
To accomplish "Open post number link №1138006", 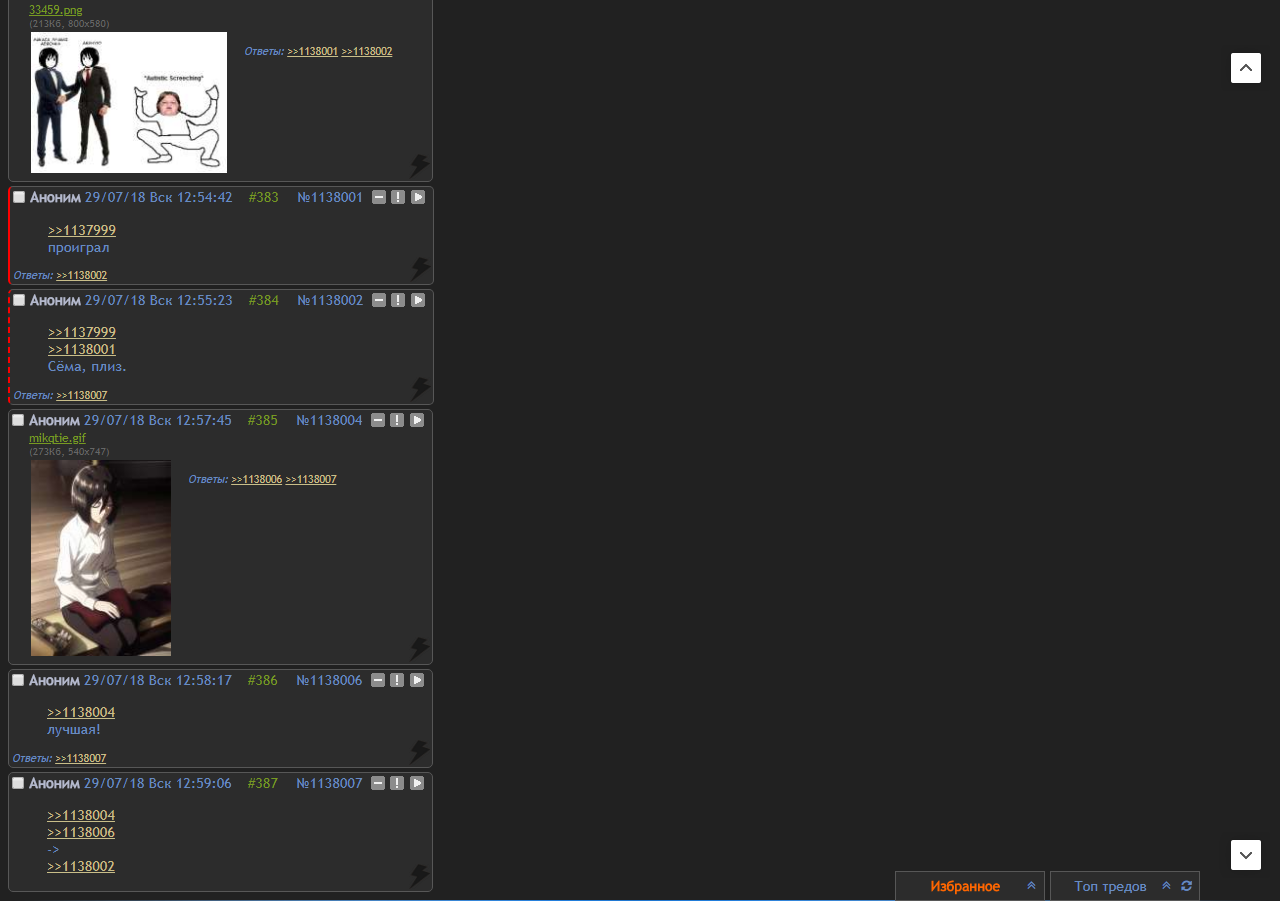I will 329,681.
